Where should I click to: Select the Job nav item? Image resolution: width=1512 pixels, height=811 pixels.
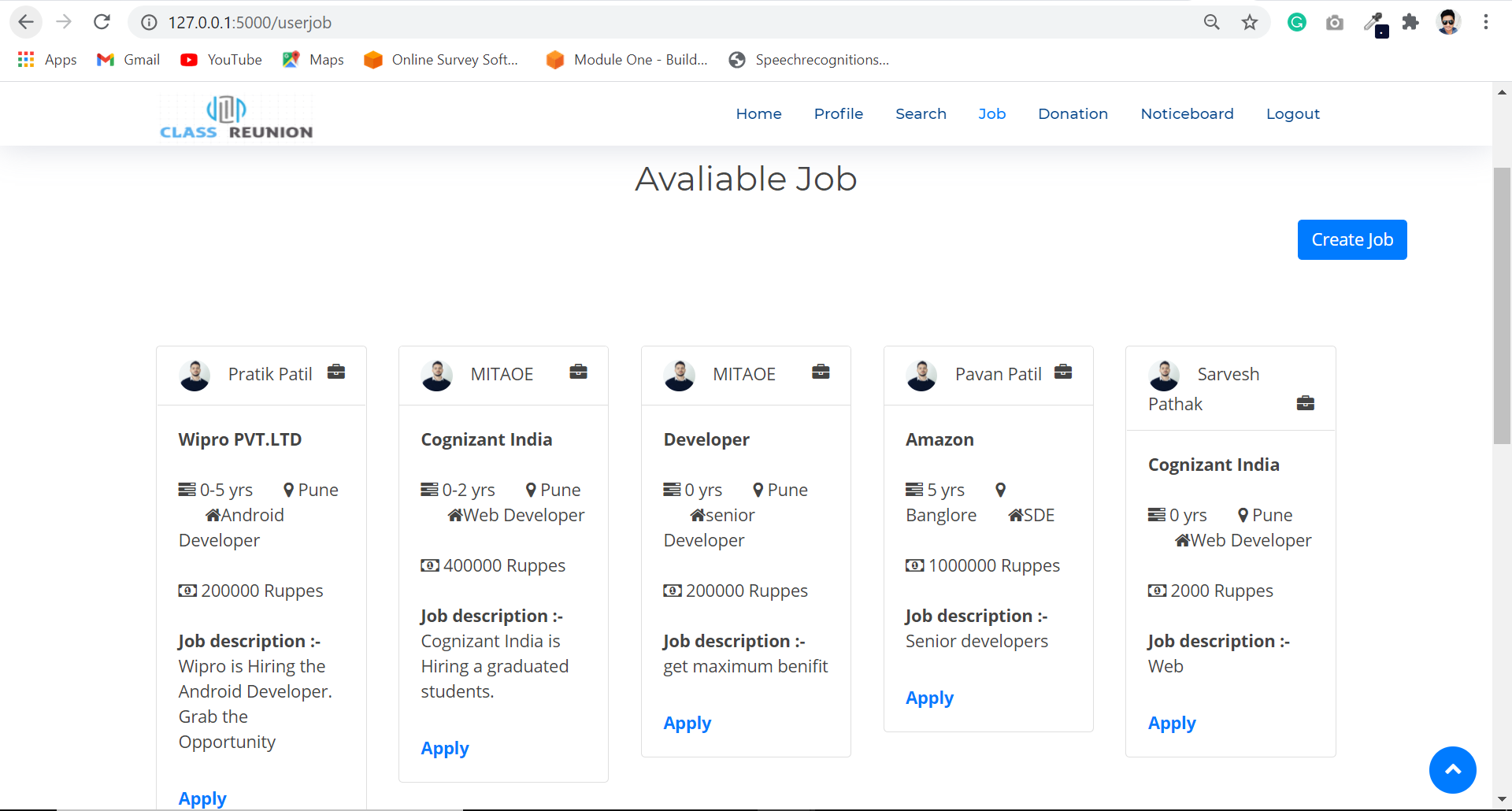click(992, 114)
